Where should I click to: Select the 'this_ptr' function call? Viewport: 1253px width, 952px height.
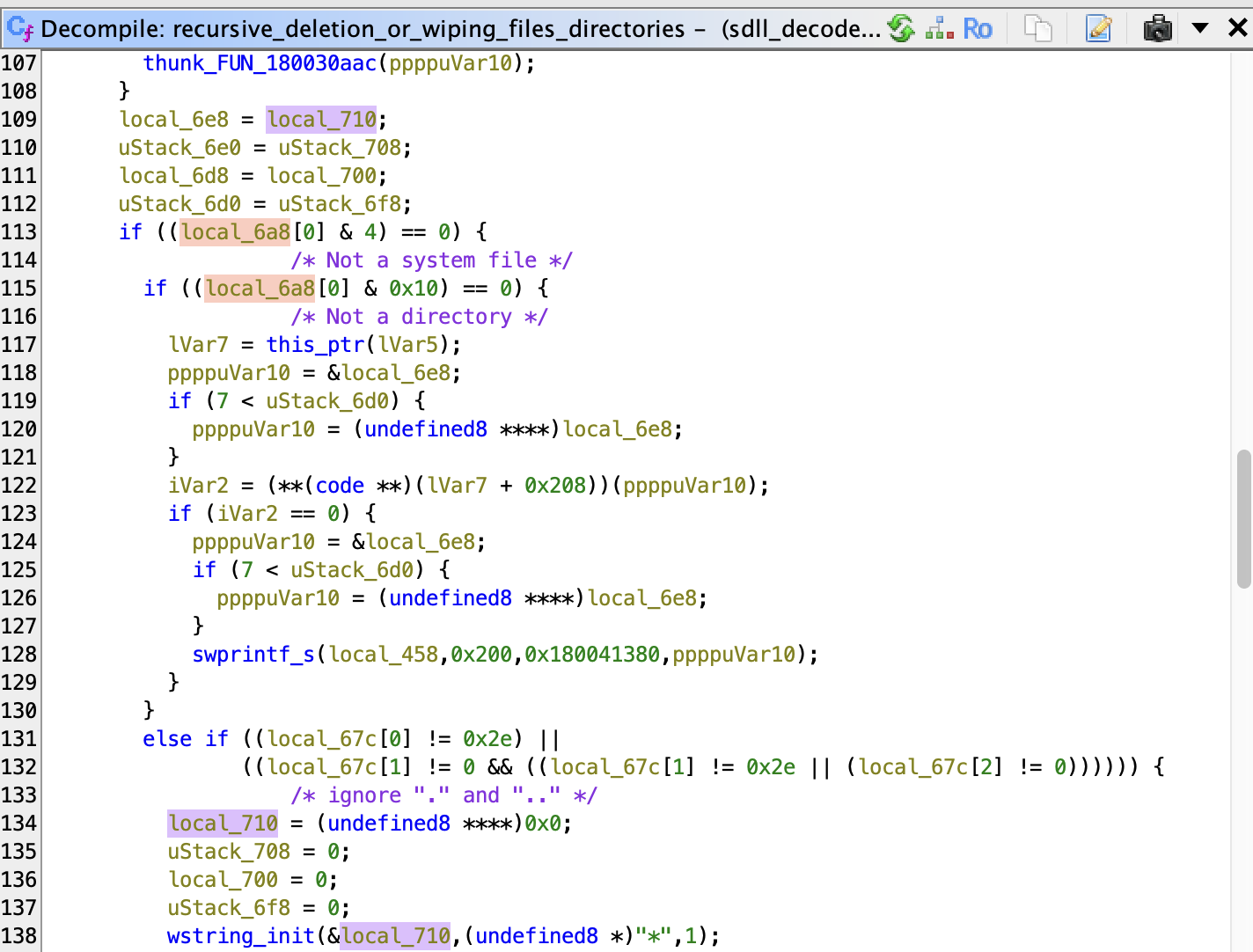pyautogui.click(x=315, y=345)
